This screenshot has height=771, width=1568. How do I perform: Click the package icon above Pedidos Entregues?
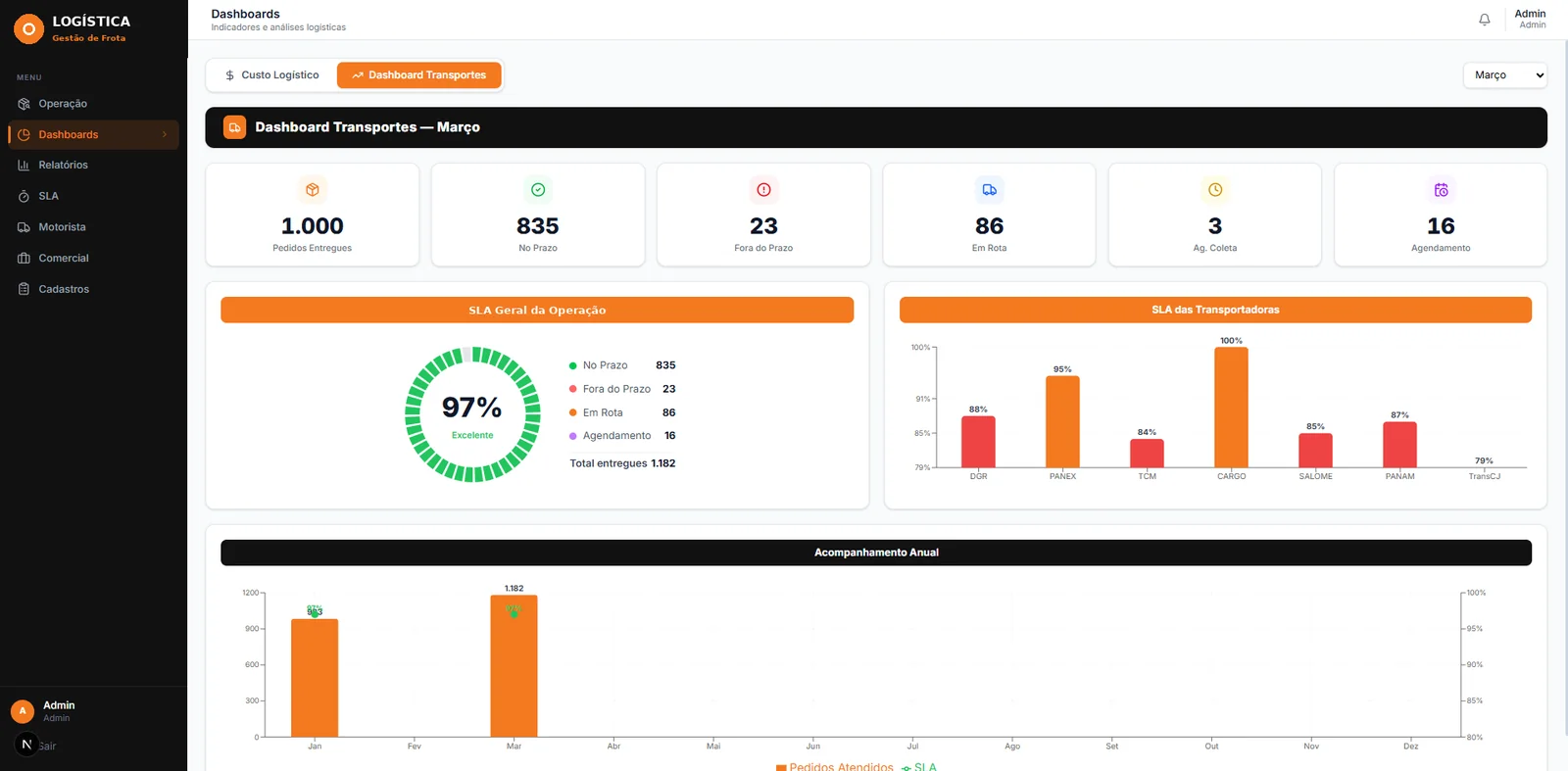click(x=313, y=190)
